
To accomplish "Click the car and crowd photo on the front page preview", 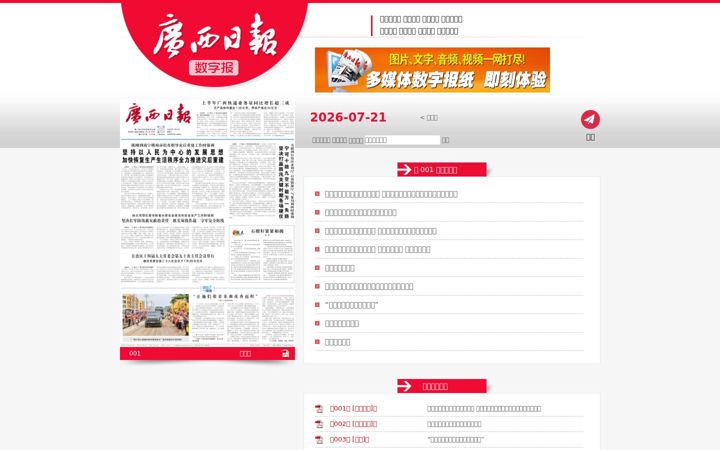I will tap(156, 315).
